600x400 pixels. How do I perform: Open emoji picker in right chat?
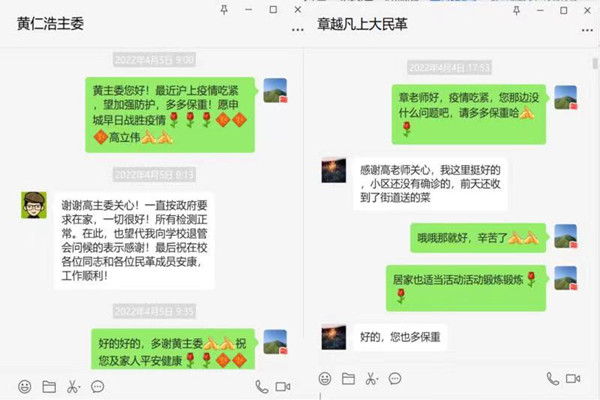(x=325, y=379)
